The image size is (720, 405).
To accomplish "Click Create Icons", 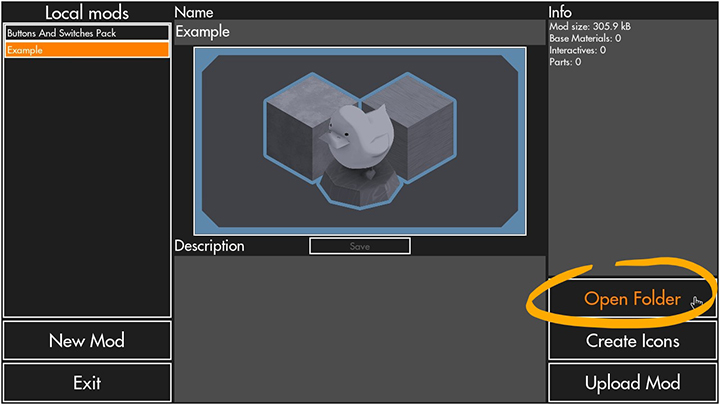I will pos(632,341).
